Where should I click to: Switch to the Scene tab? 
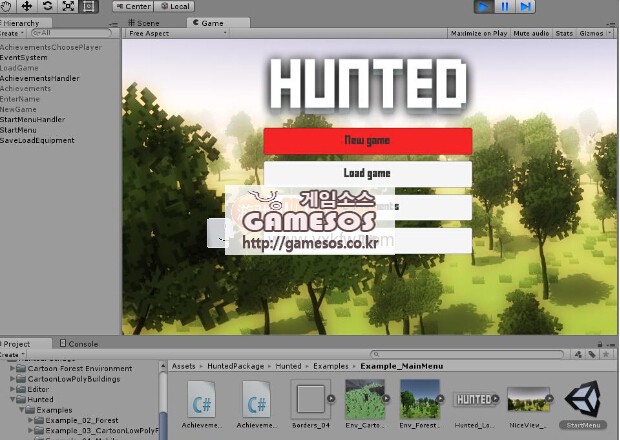[144, 23]
